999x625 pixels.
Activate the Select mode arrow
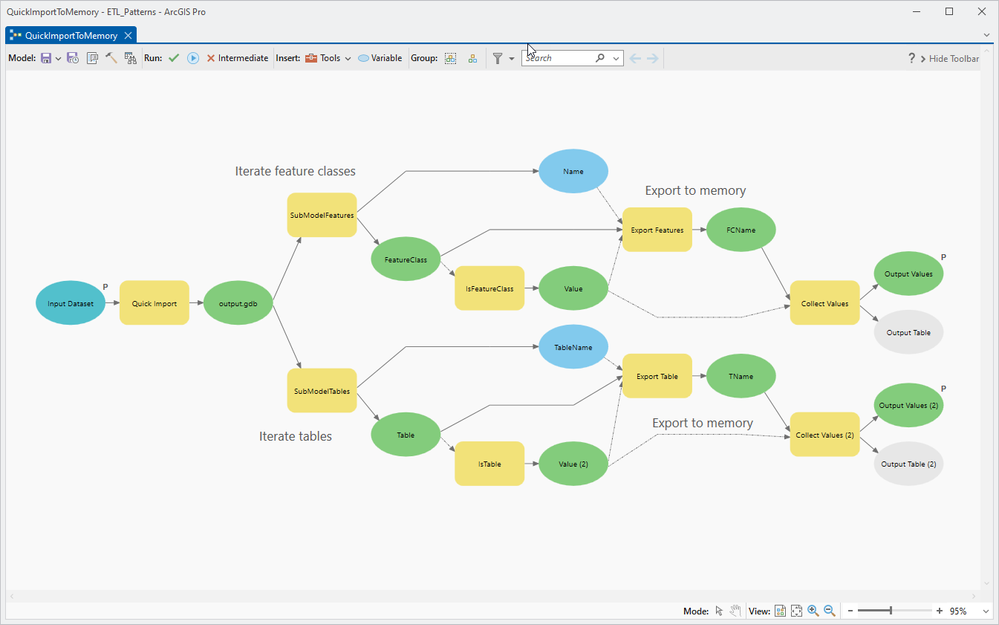[719, 611]
